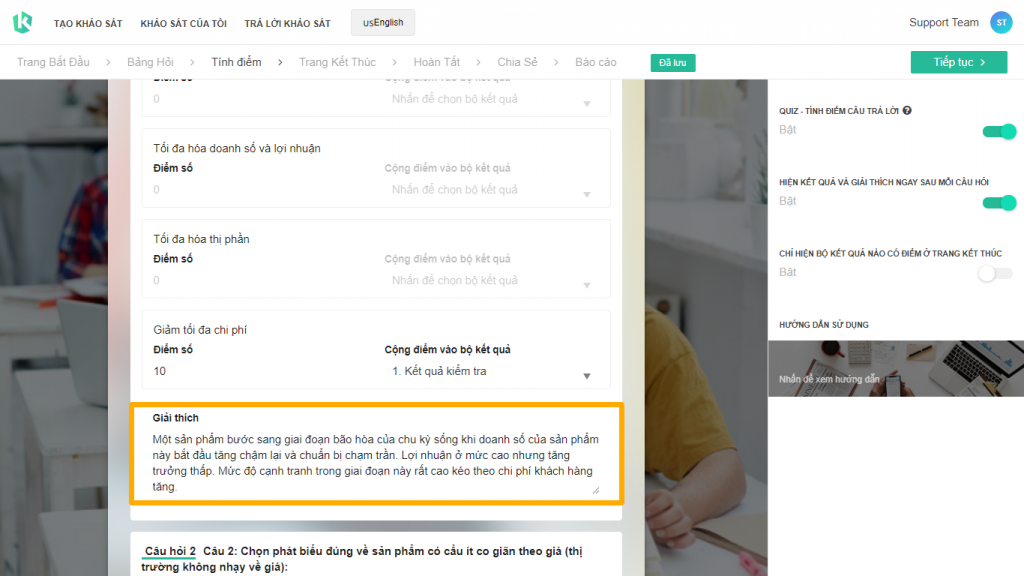Click score field for Tối đa hóa doanh số
The image size is (1024, 576).
261,190
